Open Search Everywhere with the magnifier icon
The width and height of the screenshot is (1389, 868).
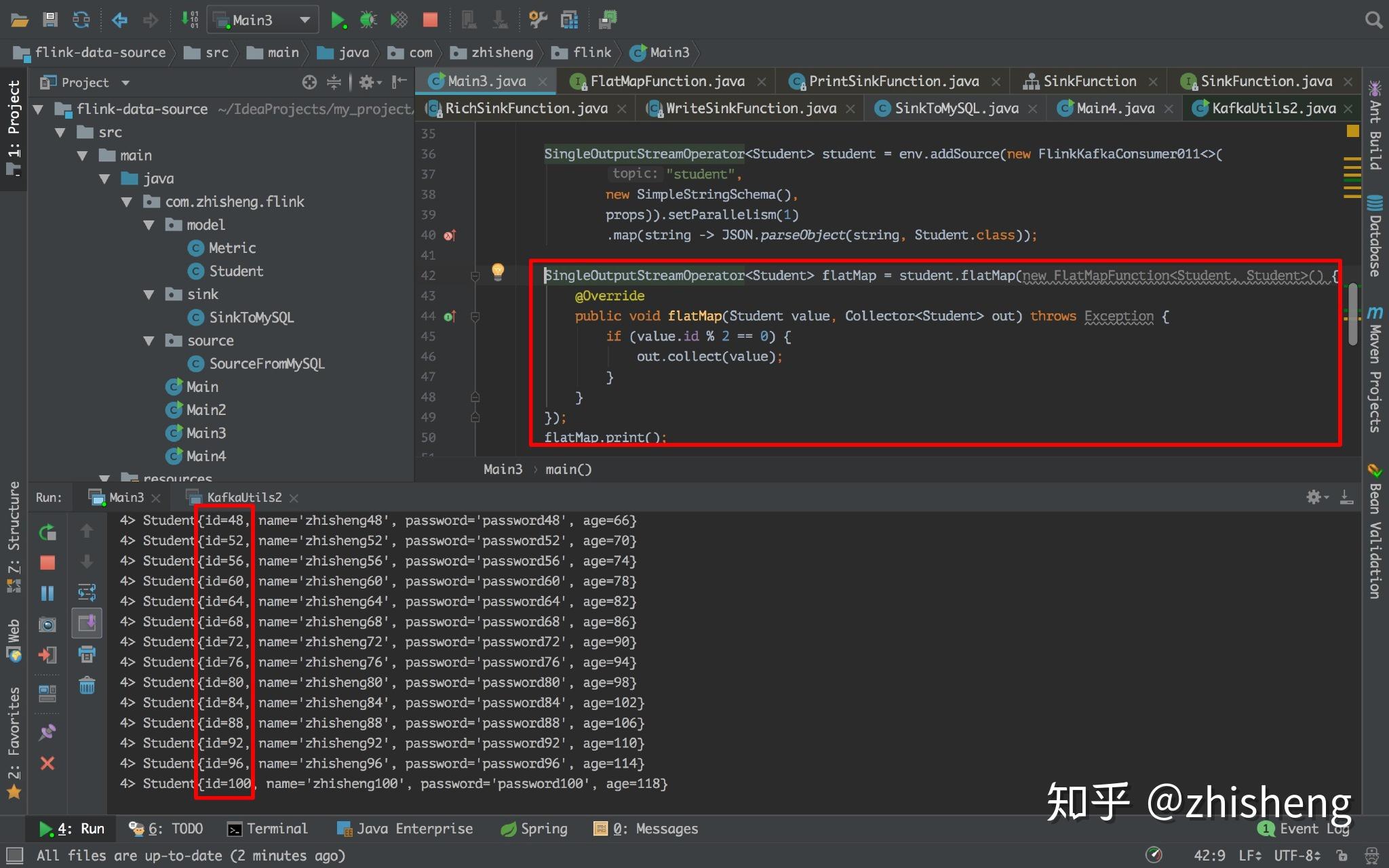pyautogui.click(x=1373, y=20)
